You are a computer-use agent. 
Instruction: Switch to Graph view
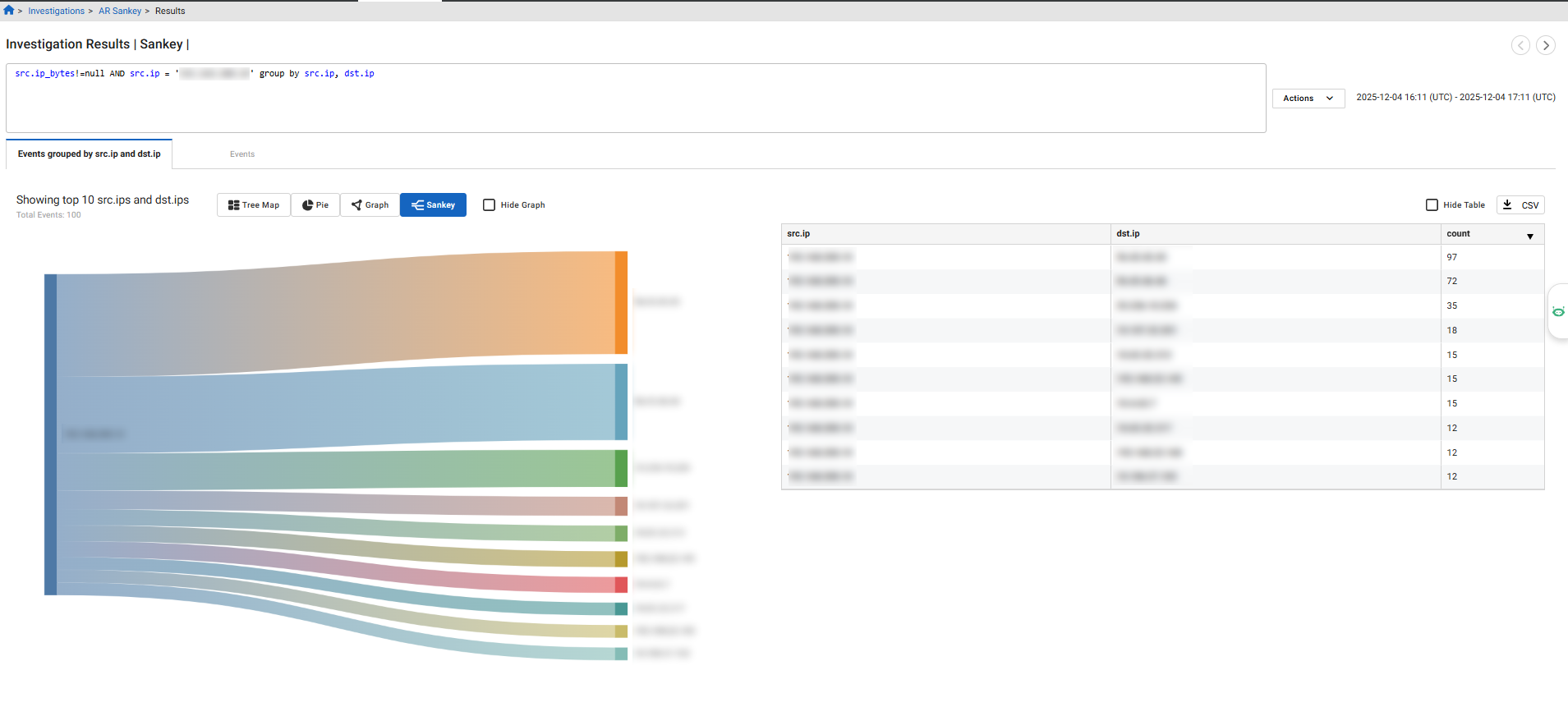coord(370,205)
